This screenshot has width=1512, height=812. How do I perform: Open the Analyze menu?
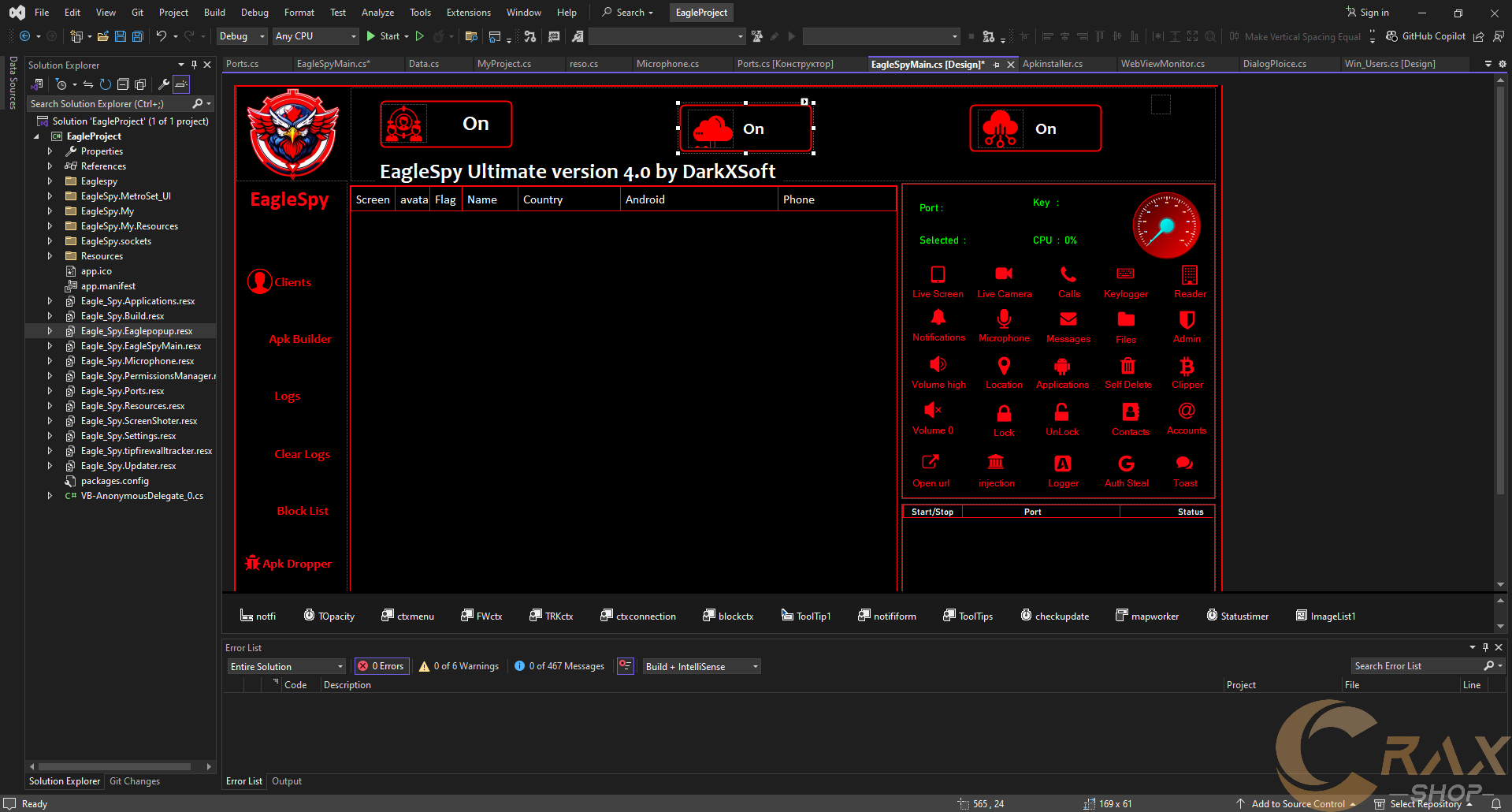[377, 13]
